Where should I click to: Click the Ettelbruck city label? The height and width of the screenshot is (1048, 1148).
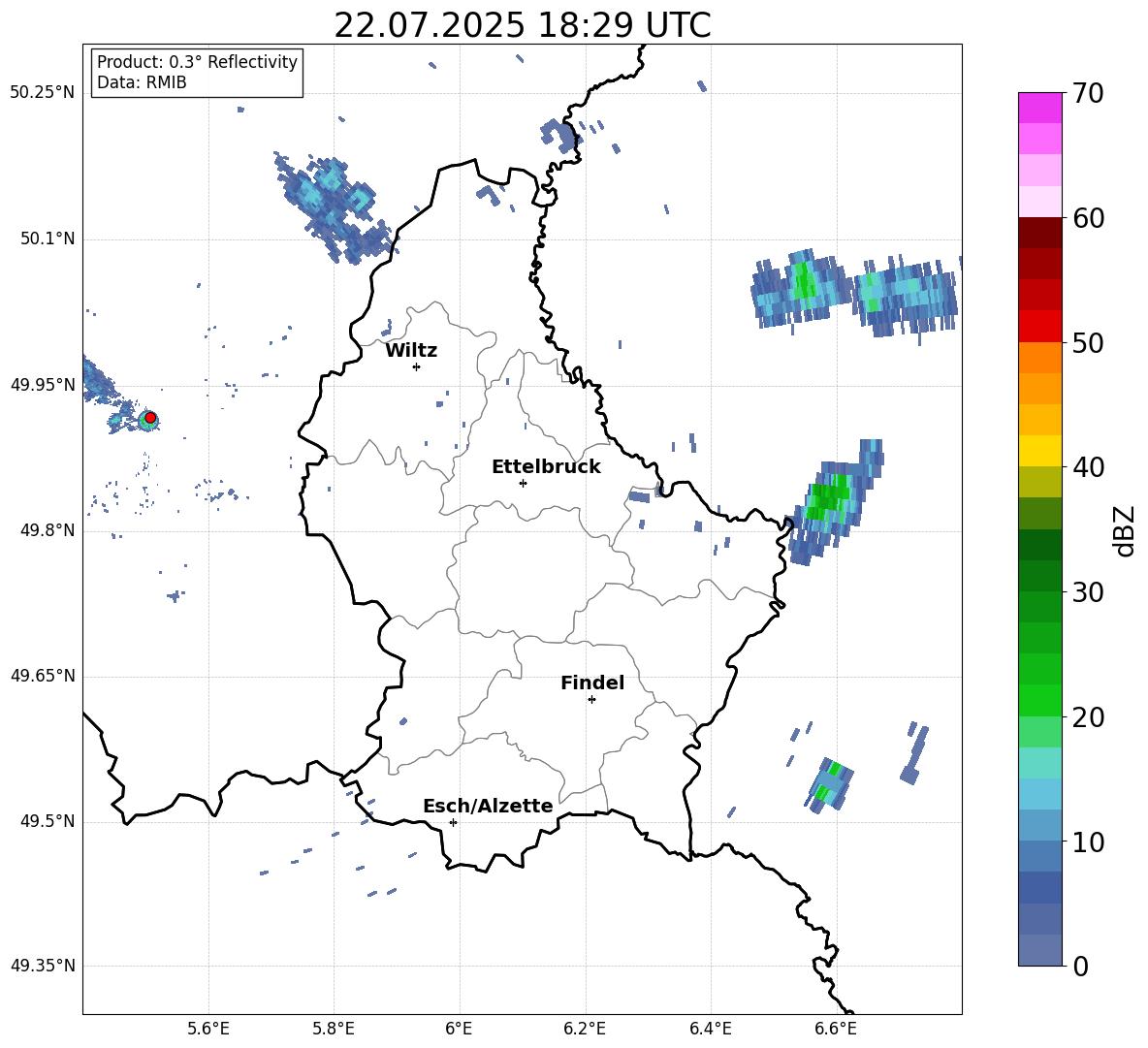tap(546, 467)
